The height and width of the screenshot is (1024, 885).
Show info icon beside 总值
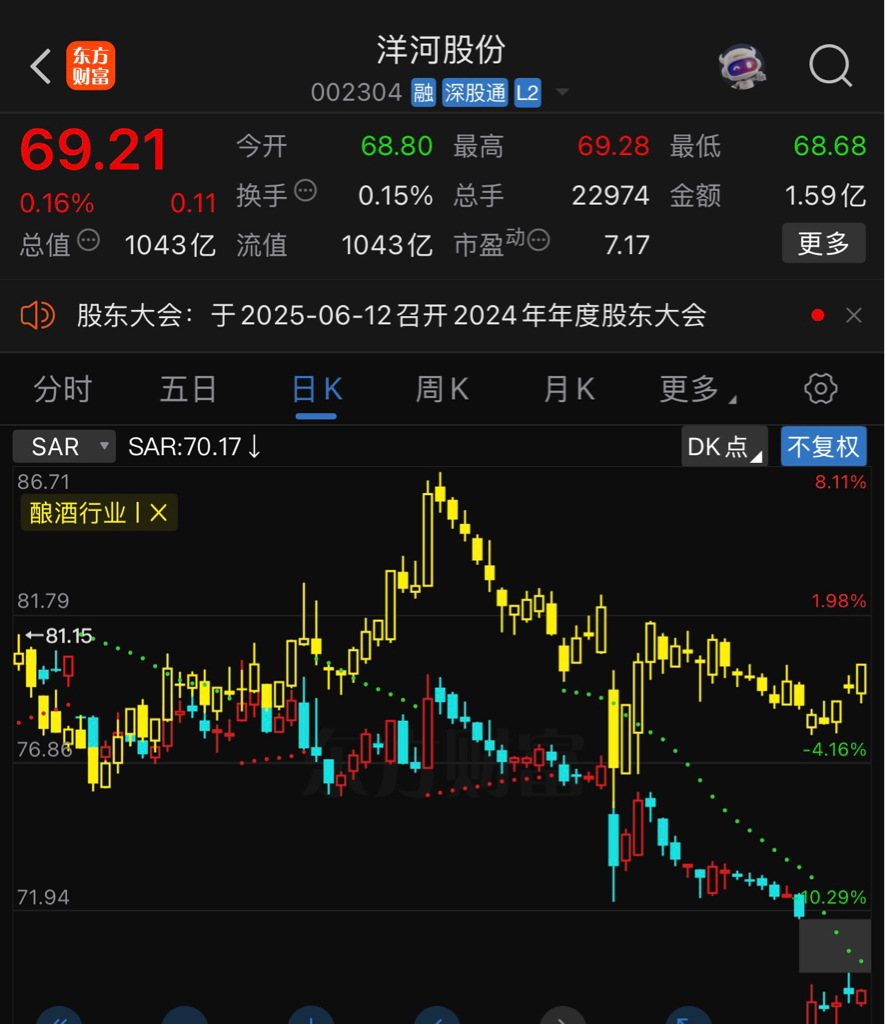tap(89, 240)
